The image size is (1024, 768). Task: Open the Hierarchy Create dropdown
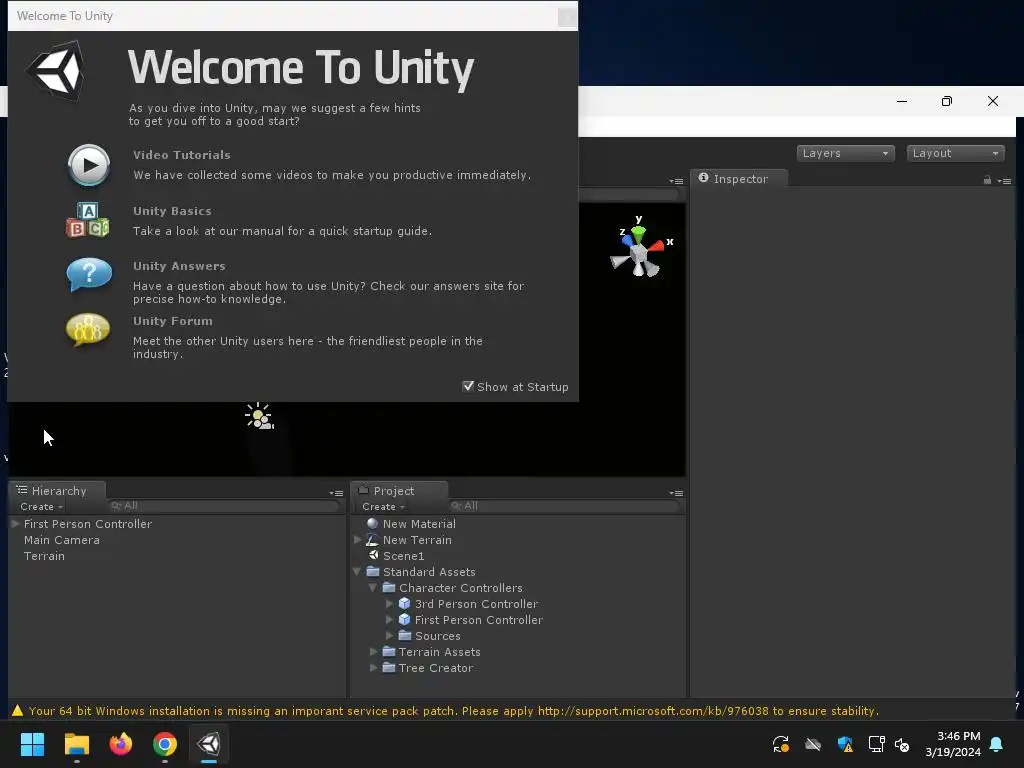pyautogui.click(x=41, y=507)
